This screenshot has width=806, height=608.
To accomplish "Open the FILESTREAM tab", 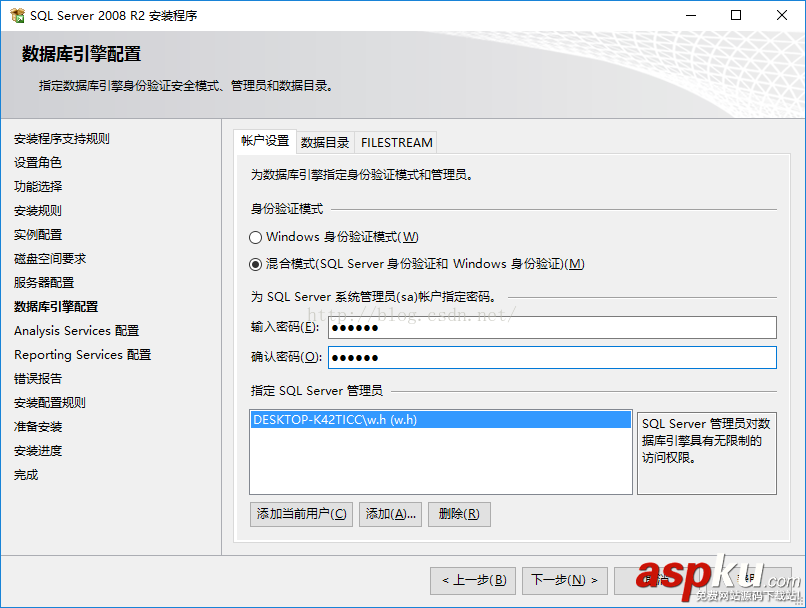I will [x=396, y=142].
